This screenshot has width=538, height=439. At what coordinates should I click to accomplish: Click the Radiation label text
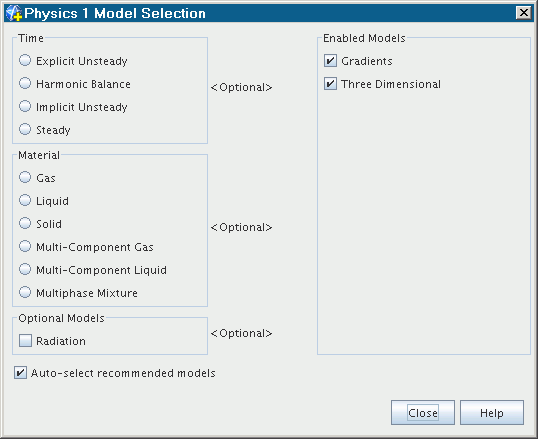point(61,341)
